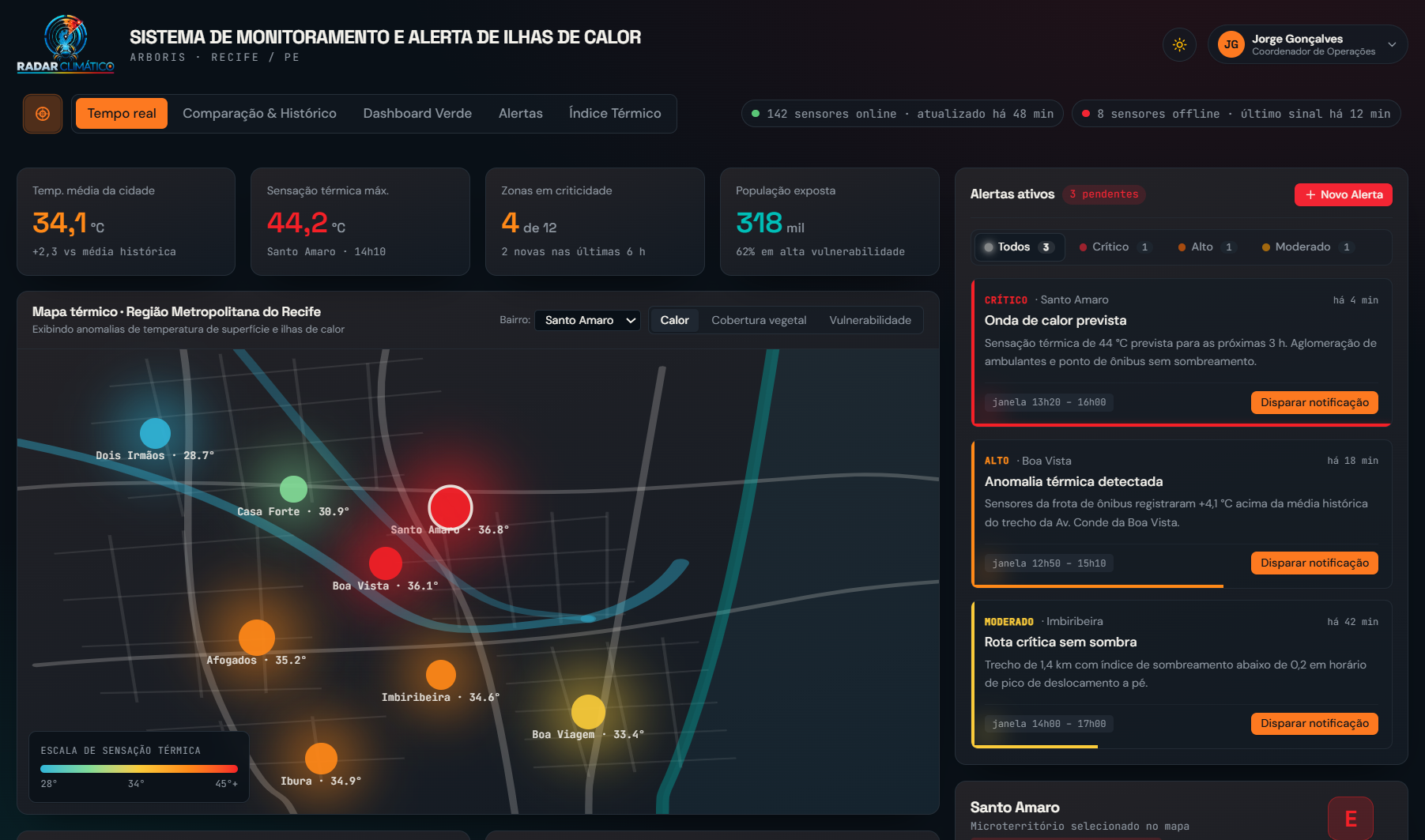1425x840 pixels.
Task: Open the Tempo real tab
Action: coord(122,114)
